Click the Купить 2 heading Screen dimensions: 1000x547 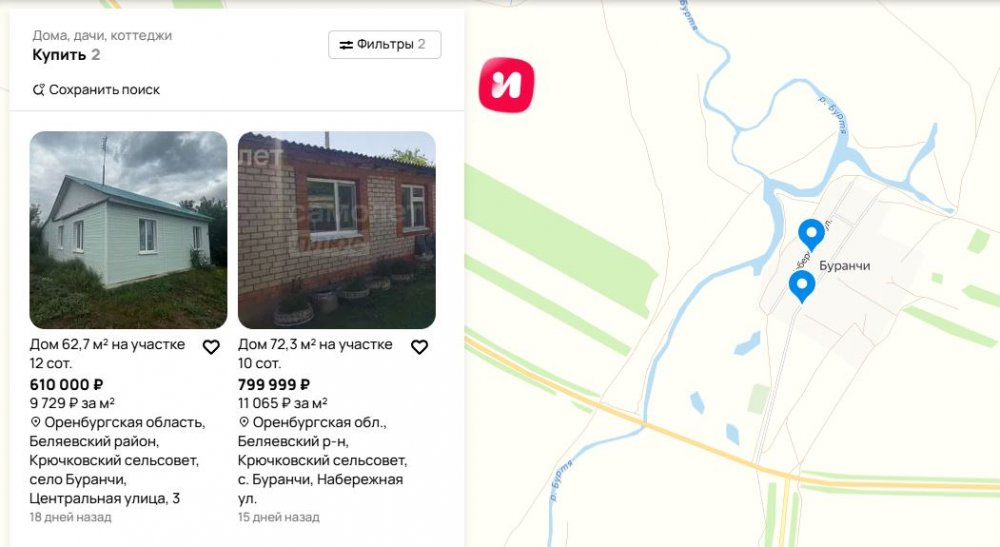coord(66,55)
